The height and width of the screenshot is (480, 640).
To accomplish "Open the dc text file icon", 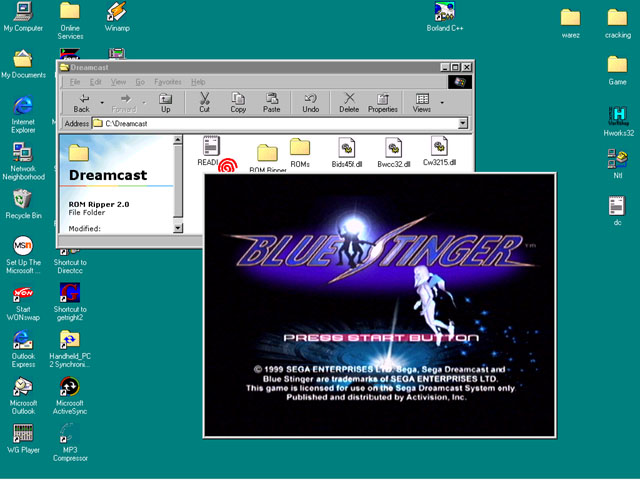I will tap(617, 211).
